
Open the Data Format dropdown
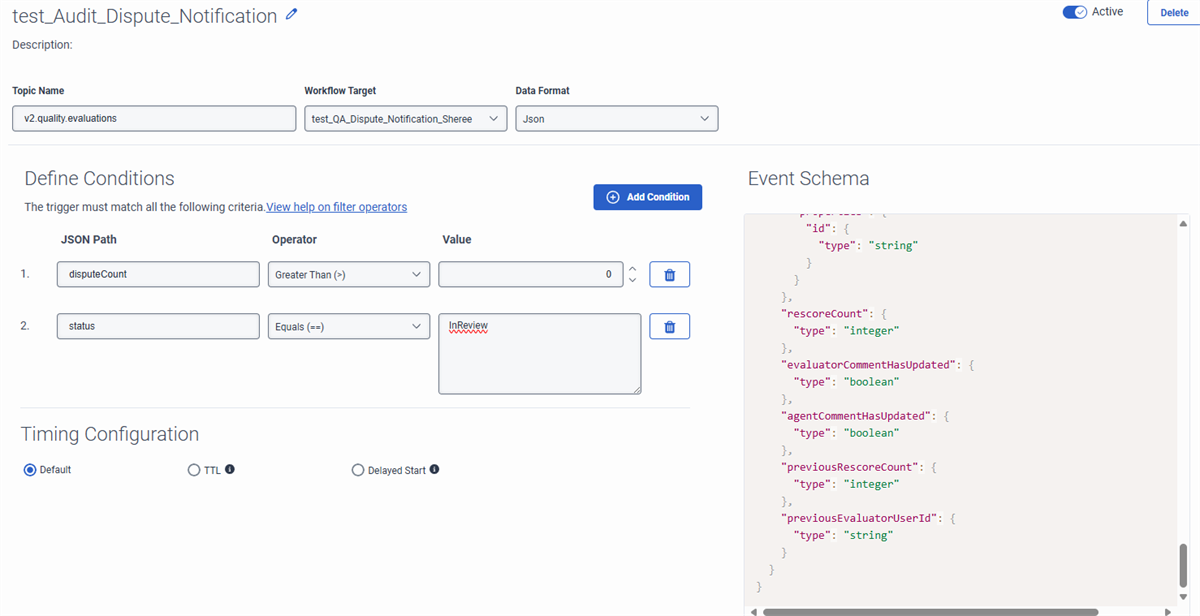pos(616,119)
